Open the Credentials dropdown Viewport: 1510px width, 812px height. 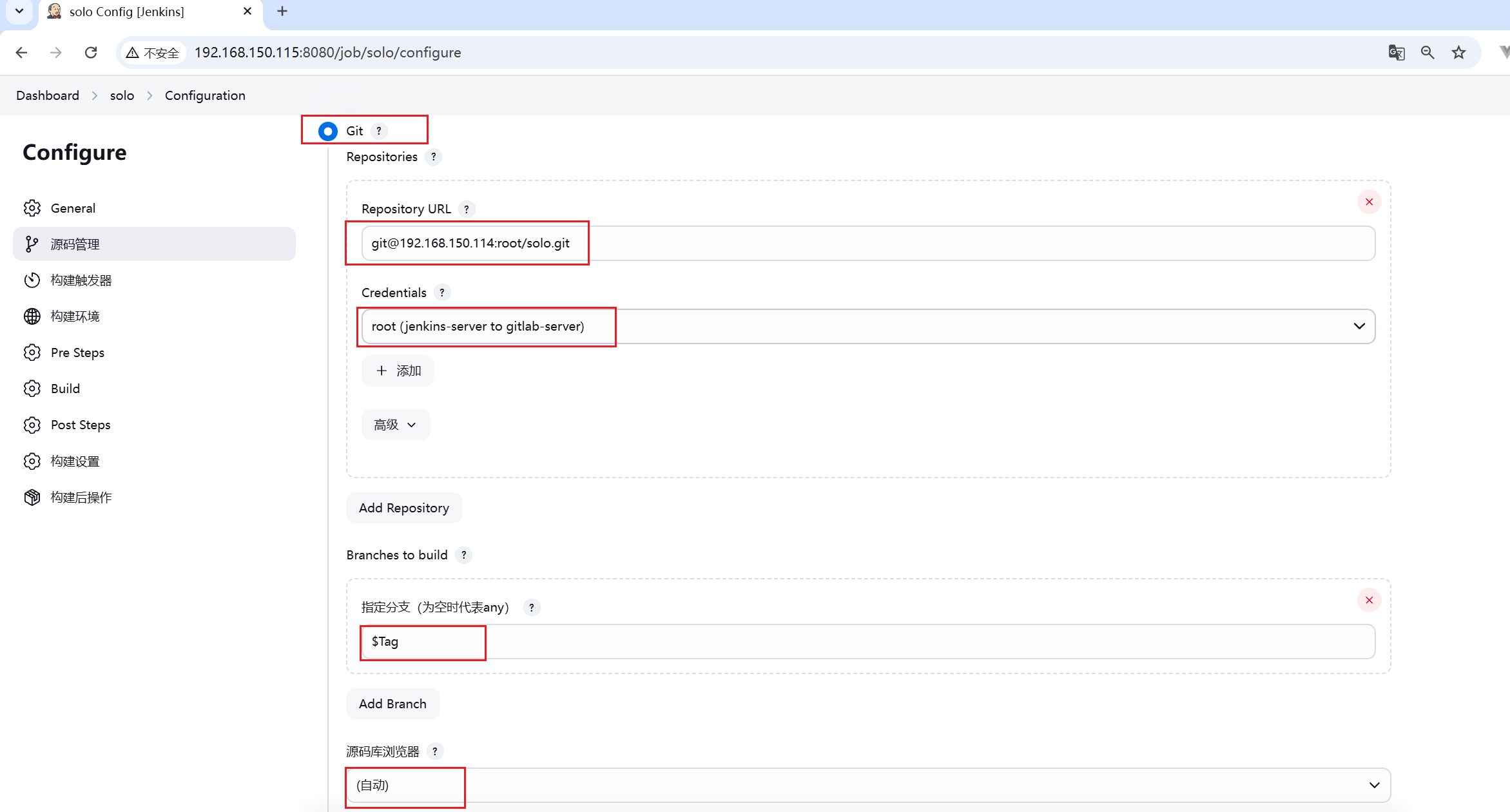coord(868,327)
